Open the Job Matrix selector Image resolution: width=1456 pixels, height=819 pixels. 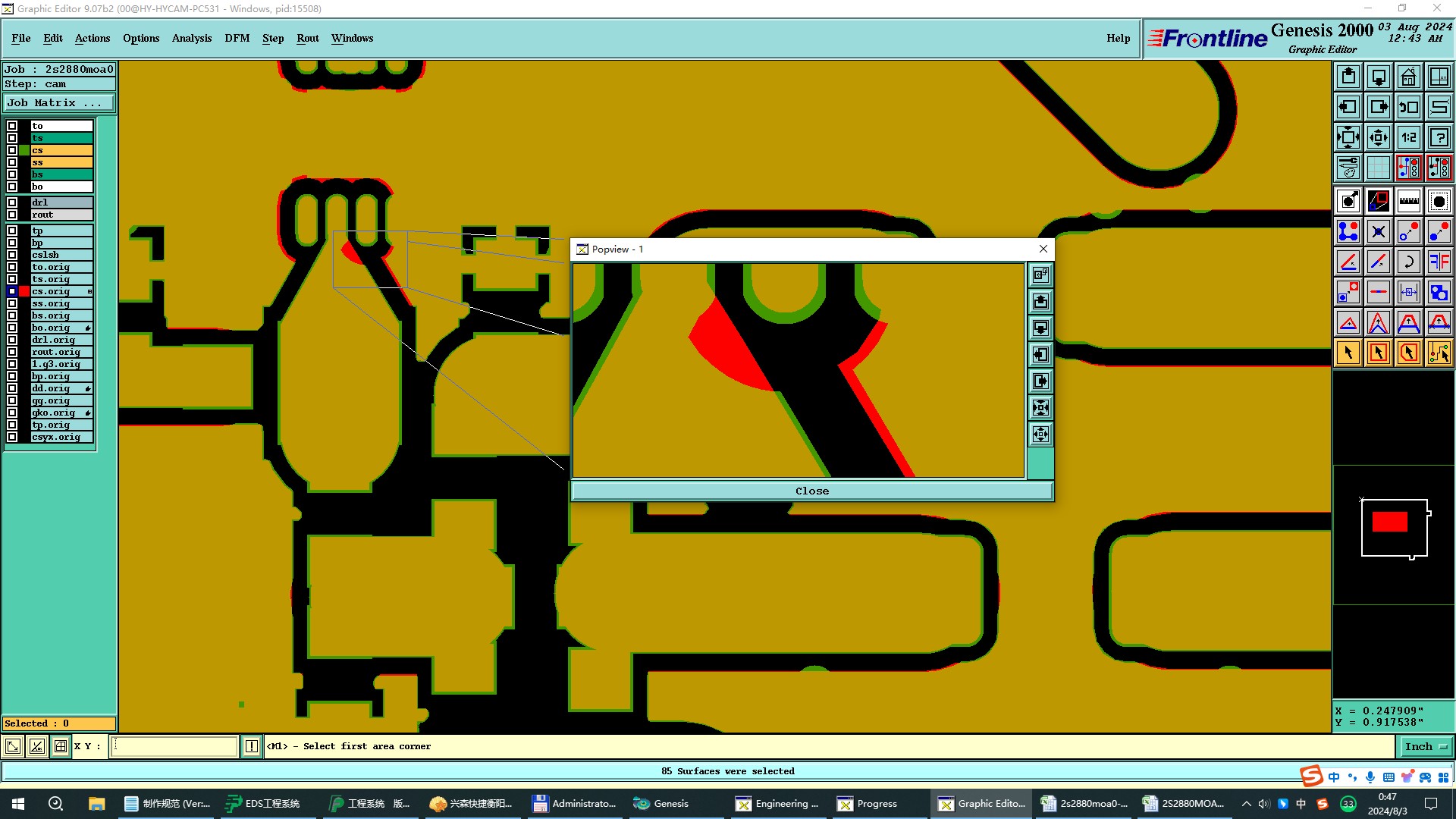click(59, 102)
